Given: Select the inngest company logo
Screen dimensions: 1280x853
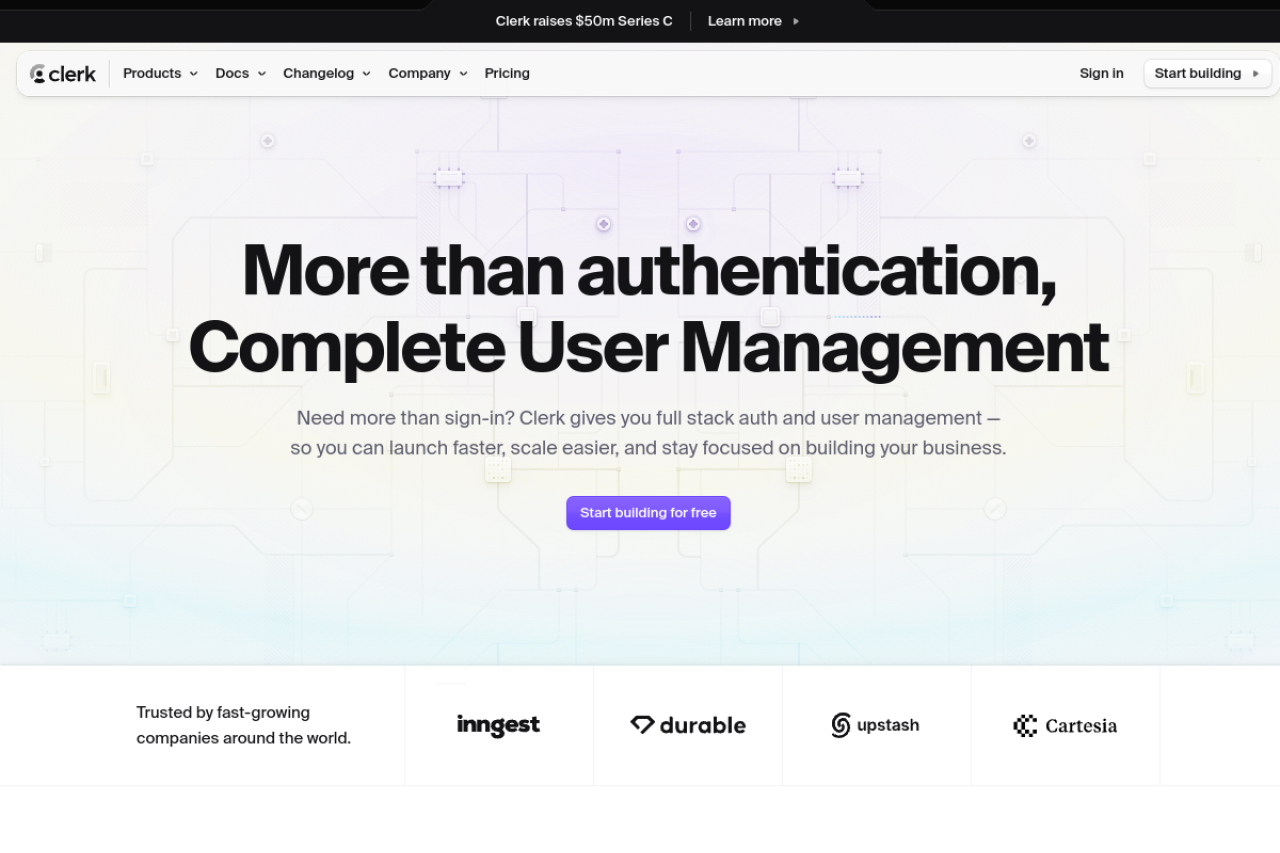Looking at the screenshot, I should (x=498, y=725).
